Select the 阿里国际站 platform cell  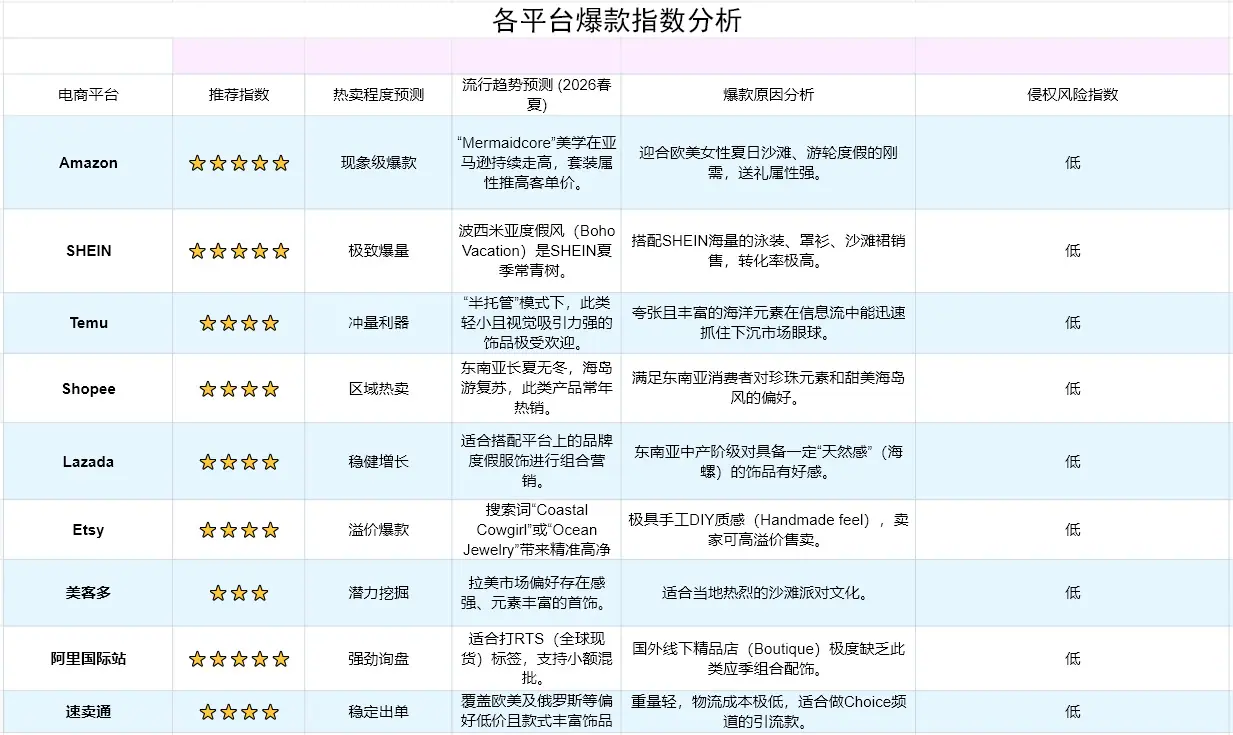tap(88, 659)
